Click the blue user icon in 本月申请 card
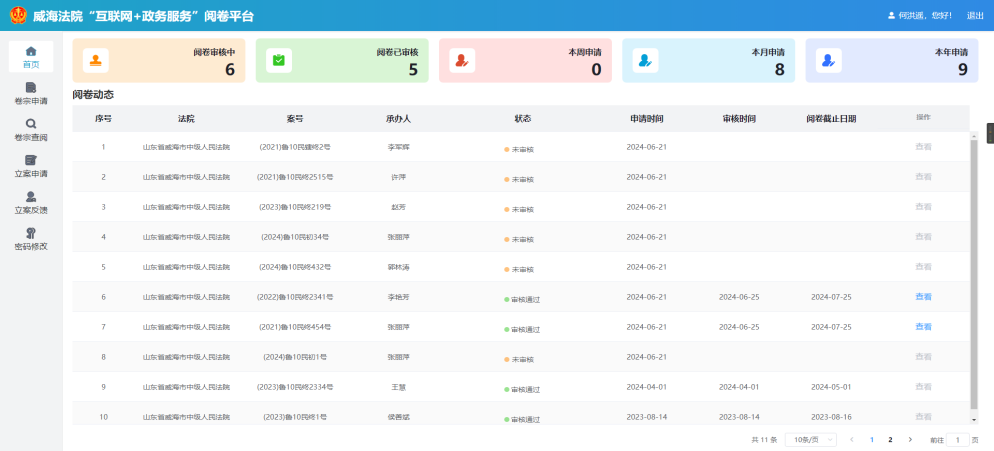The image size is (994, 451). (x=645, y=61)
